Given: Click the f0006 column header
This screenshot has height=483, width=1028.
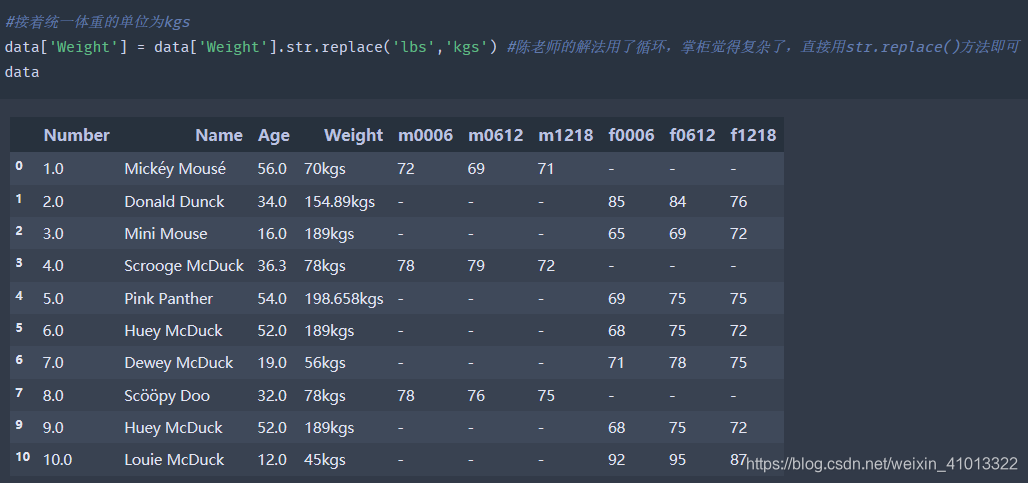Looking at the screenshot, I should pyautogui.click(x=631, y=135).
